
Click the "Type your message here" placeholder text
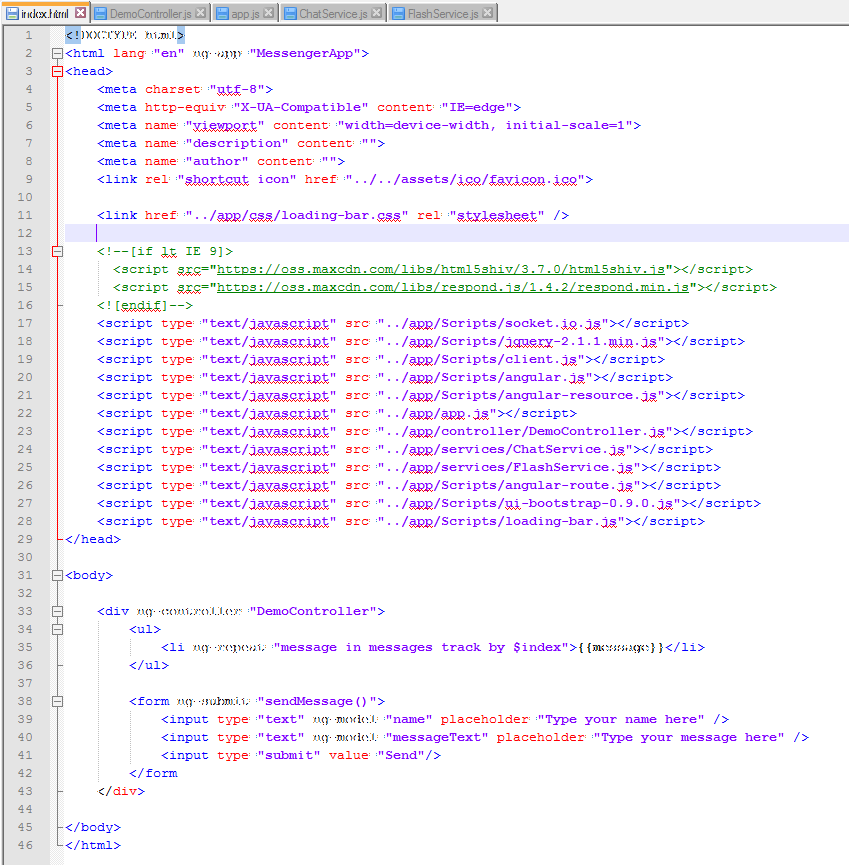tap(688, 738)
